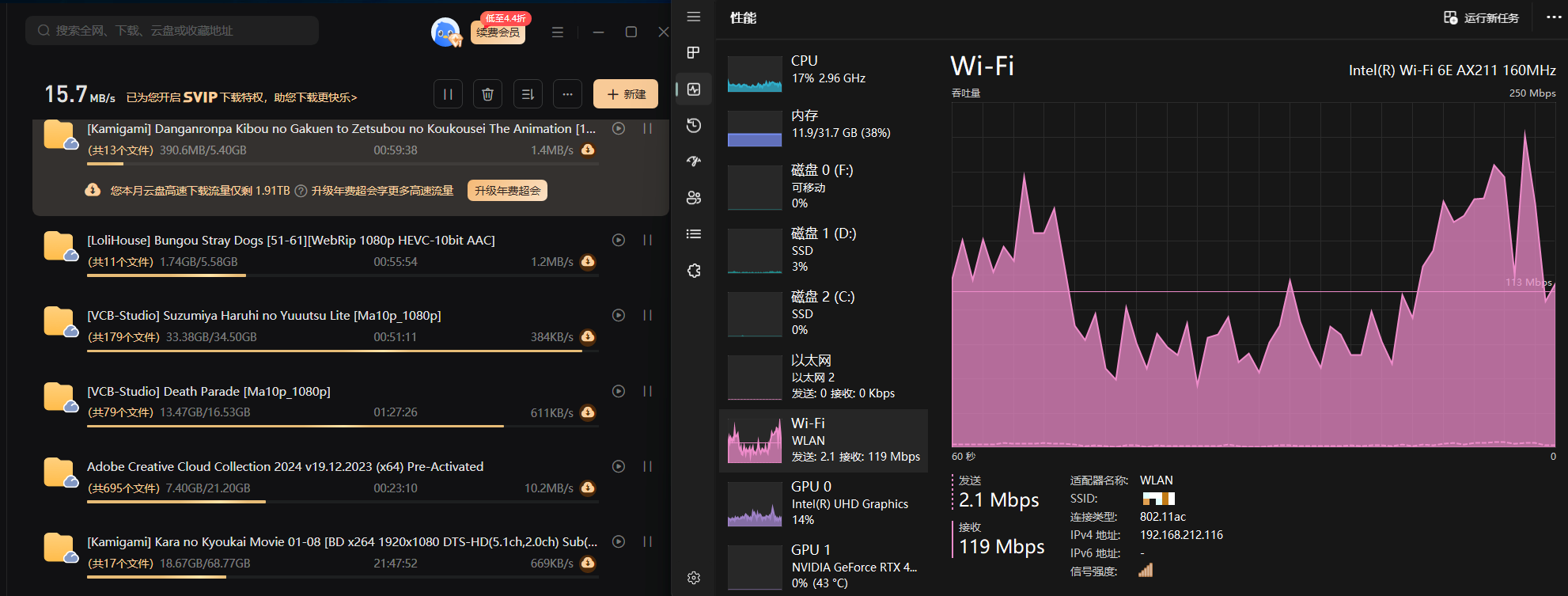Pause the Death Parade download
Image resolution: width=1568 pixels, height=596 pixels.
(x=647, y=391)
